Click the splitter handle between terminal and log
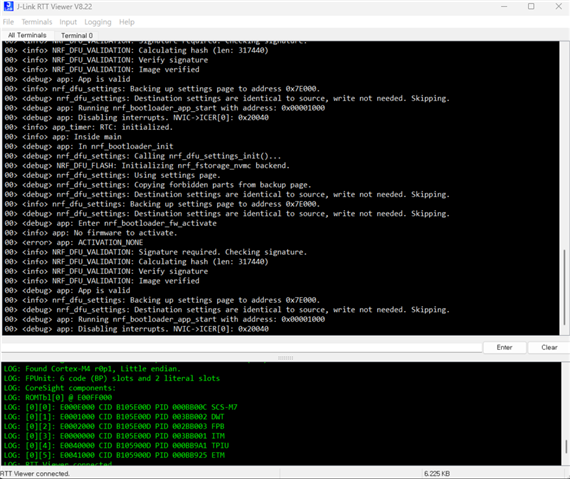This screenshot has width=570, height=479. pyautogui.click(x=285, y=358)
